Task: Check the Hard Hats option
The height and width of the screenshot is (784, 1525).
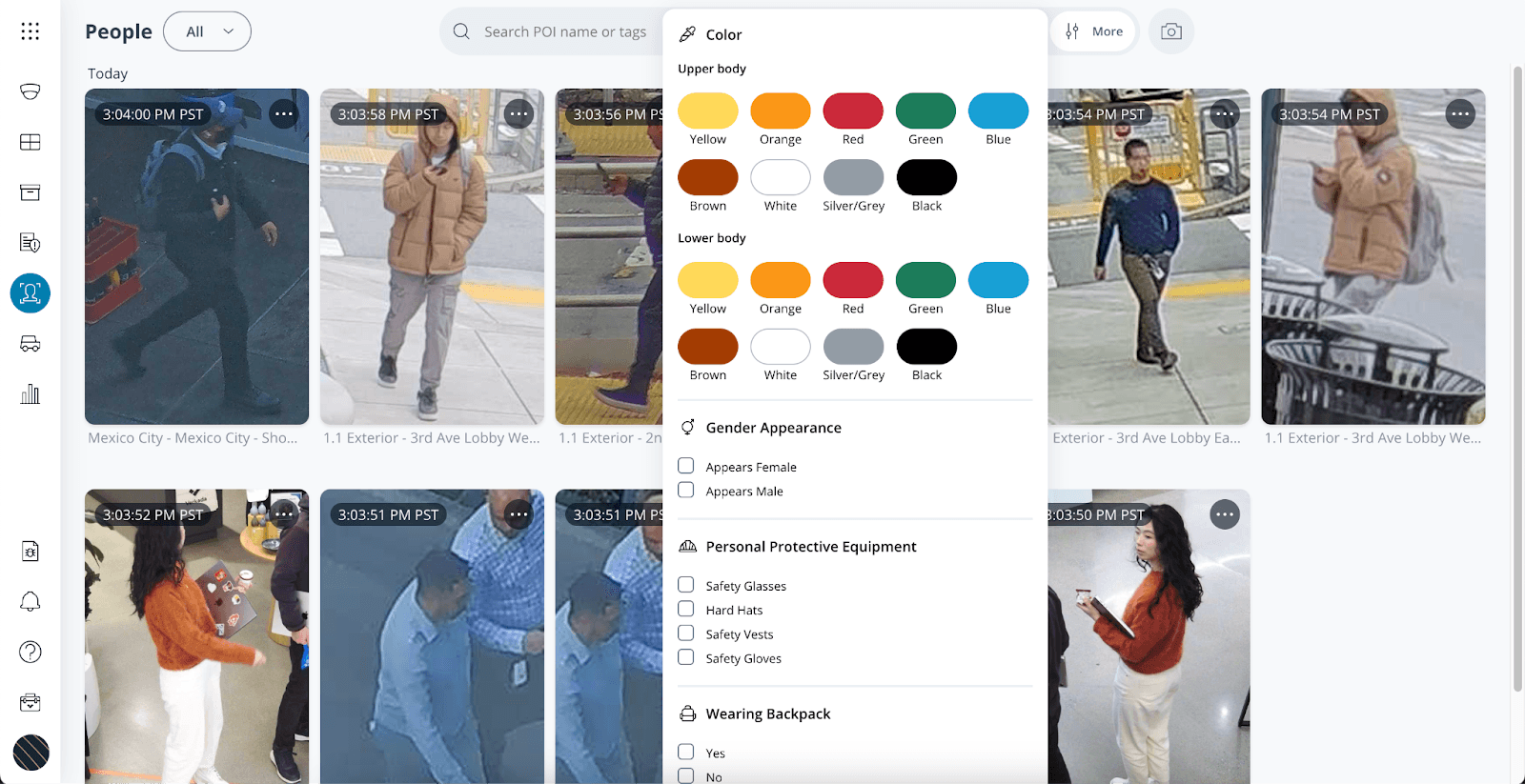Action: pos(685,609)
